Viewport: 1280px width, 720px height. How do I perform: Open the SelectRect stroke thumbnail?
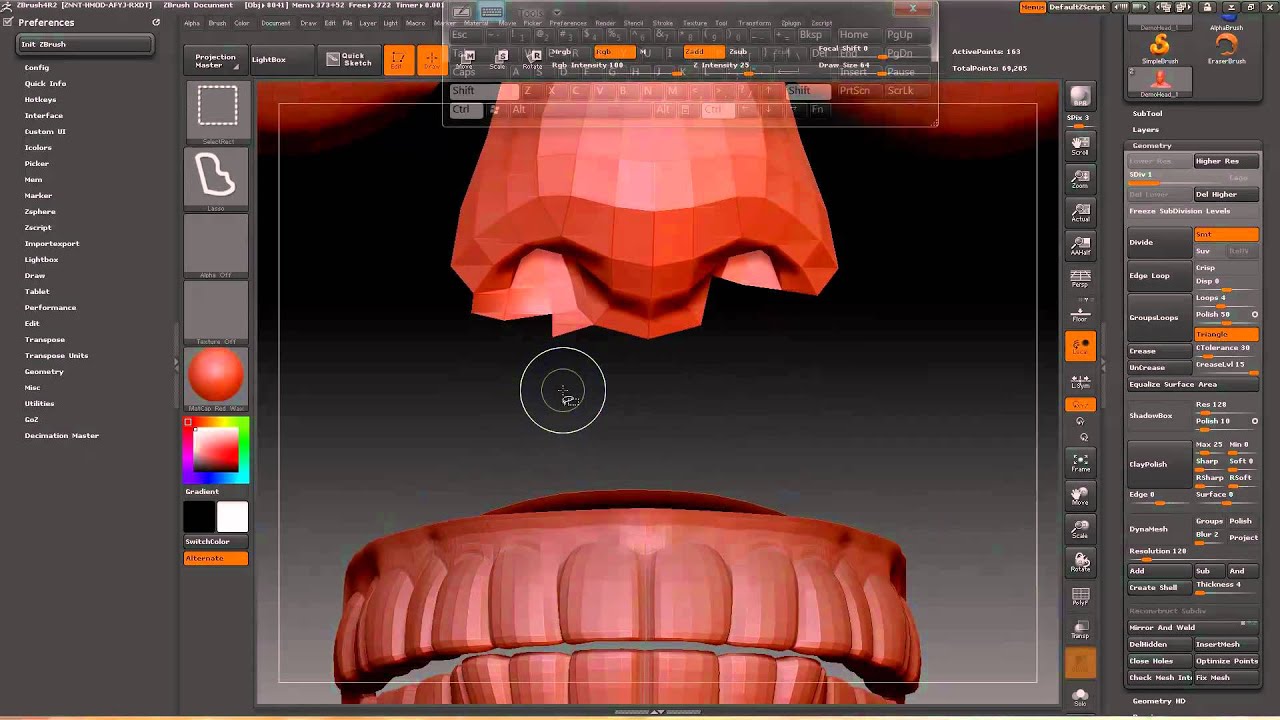point(216,113)
